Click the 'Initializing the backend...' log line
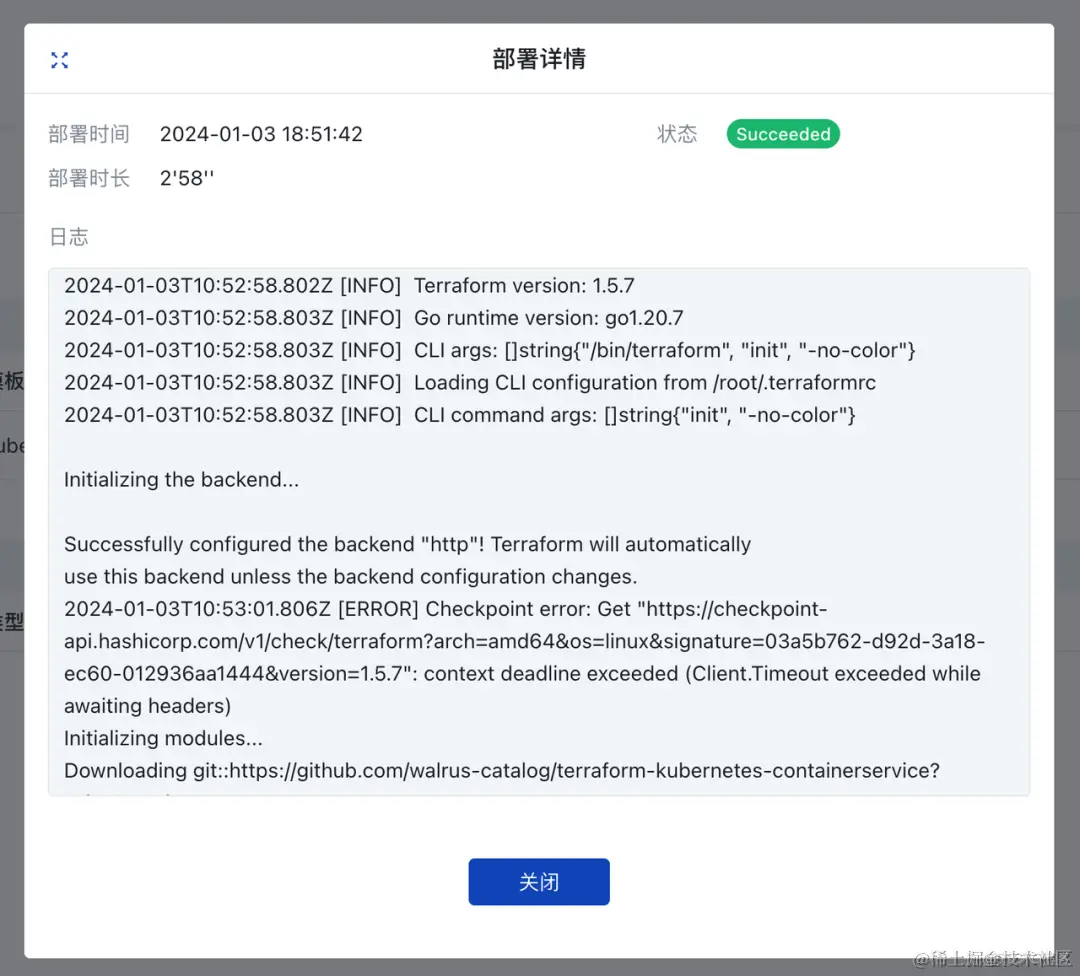This screenshot has width=1080, height=976. pos(182,479)
